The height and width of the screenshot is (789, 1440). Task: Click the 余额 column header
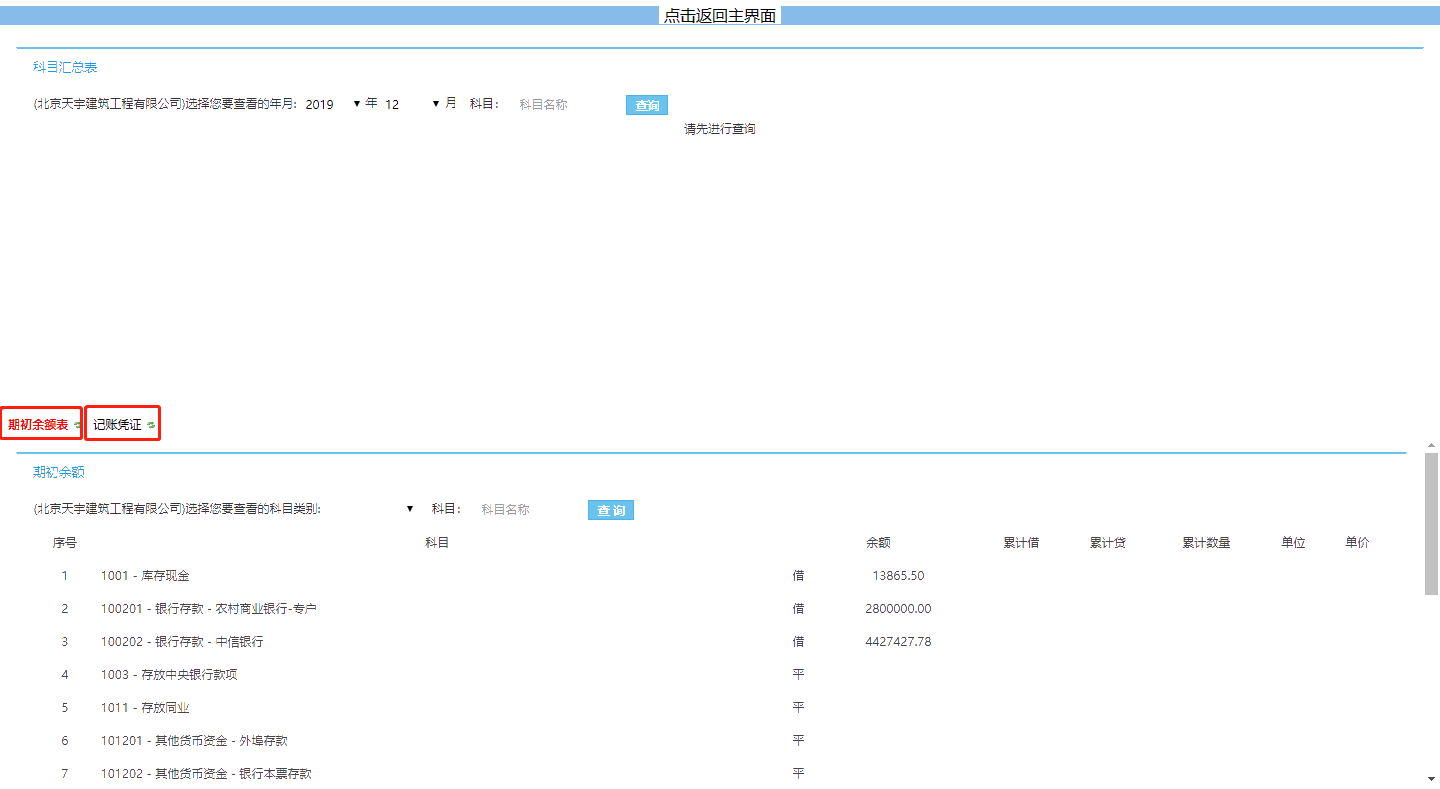[x=878, y=543]
